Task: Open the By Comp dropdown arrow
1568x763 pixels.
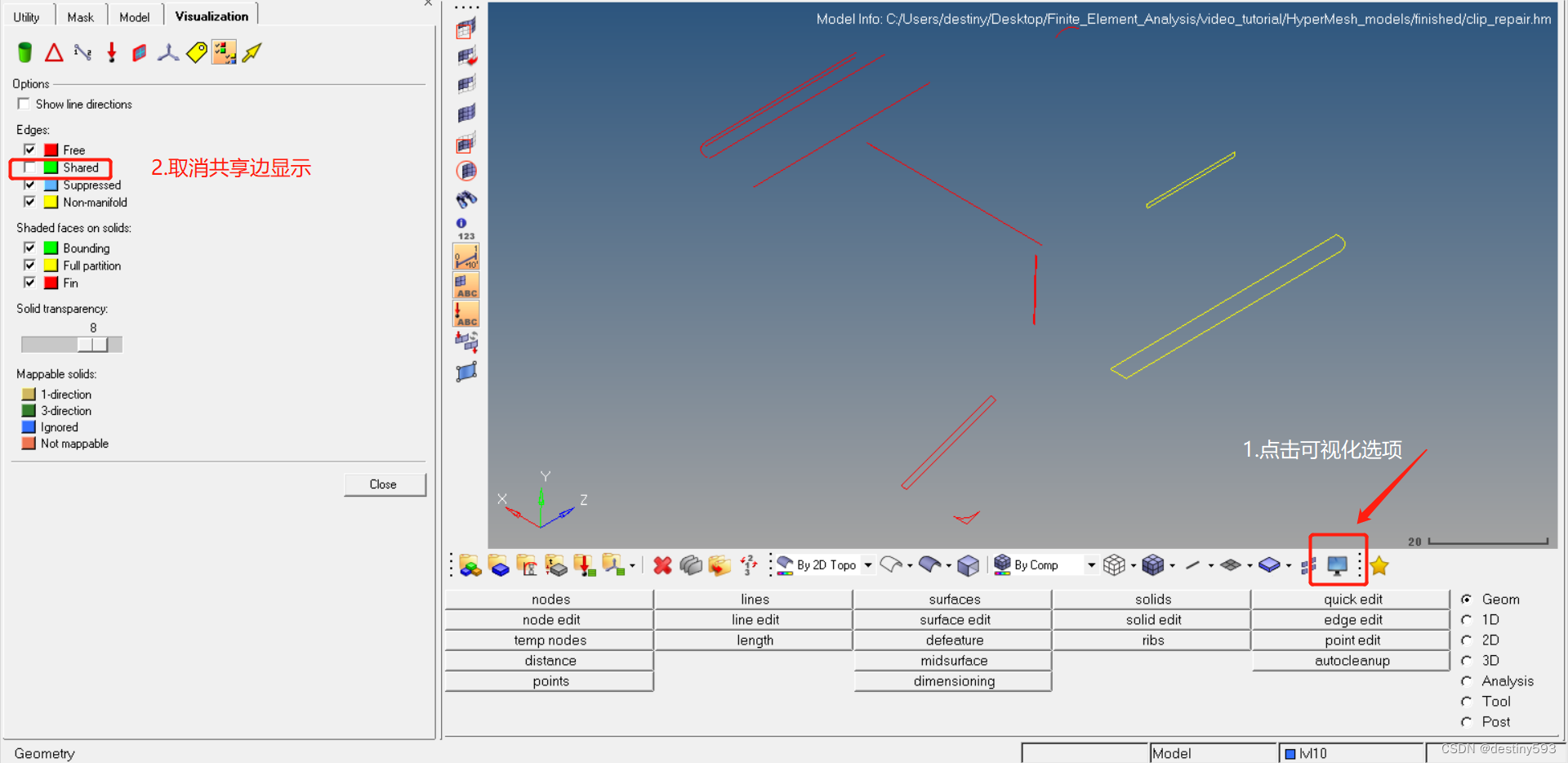Action: click(1091, 564)
